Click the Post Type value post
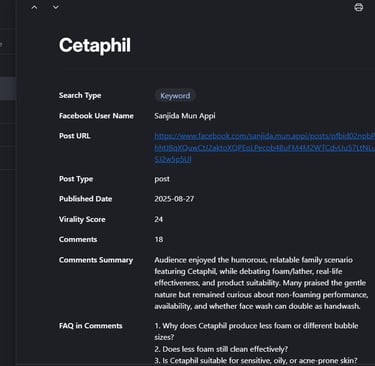375x366 pixels. click(162, 179)
